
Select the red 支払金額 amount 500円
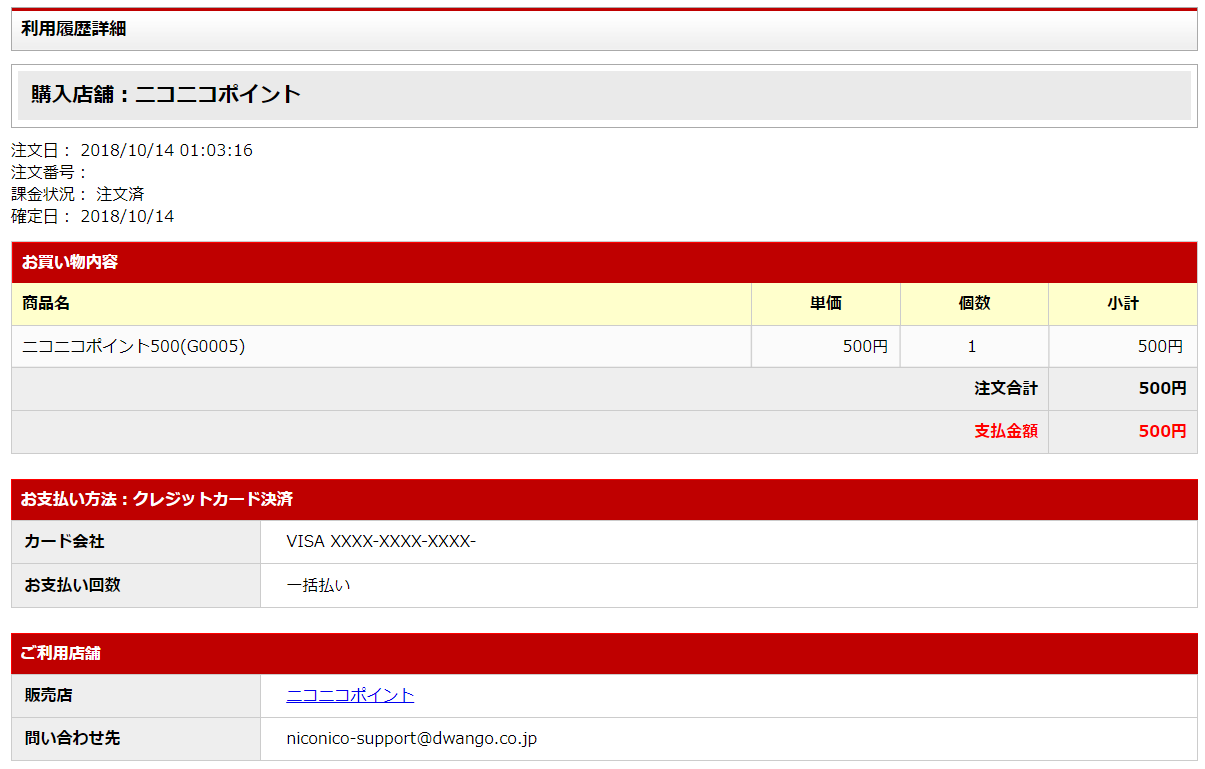1162,431
